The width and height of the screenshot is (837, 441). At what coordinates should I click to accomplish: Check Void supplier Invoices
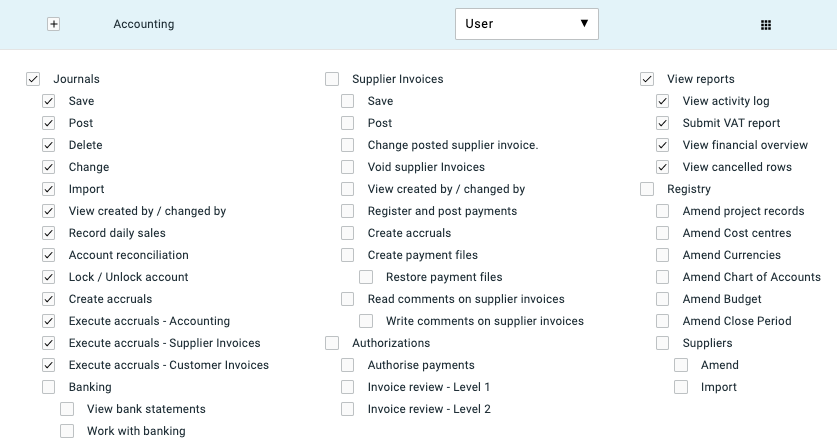348,167
